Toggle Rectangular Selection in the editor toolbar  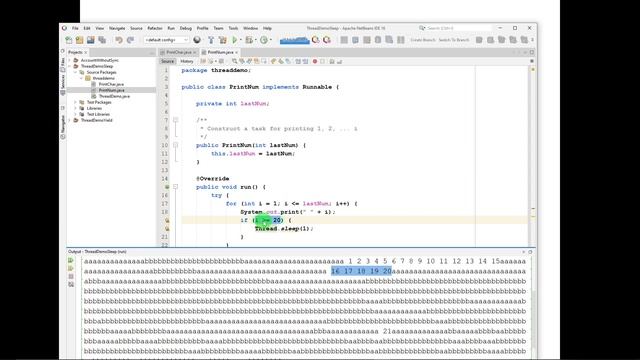264,61
